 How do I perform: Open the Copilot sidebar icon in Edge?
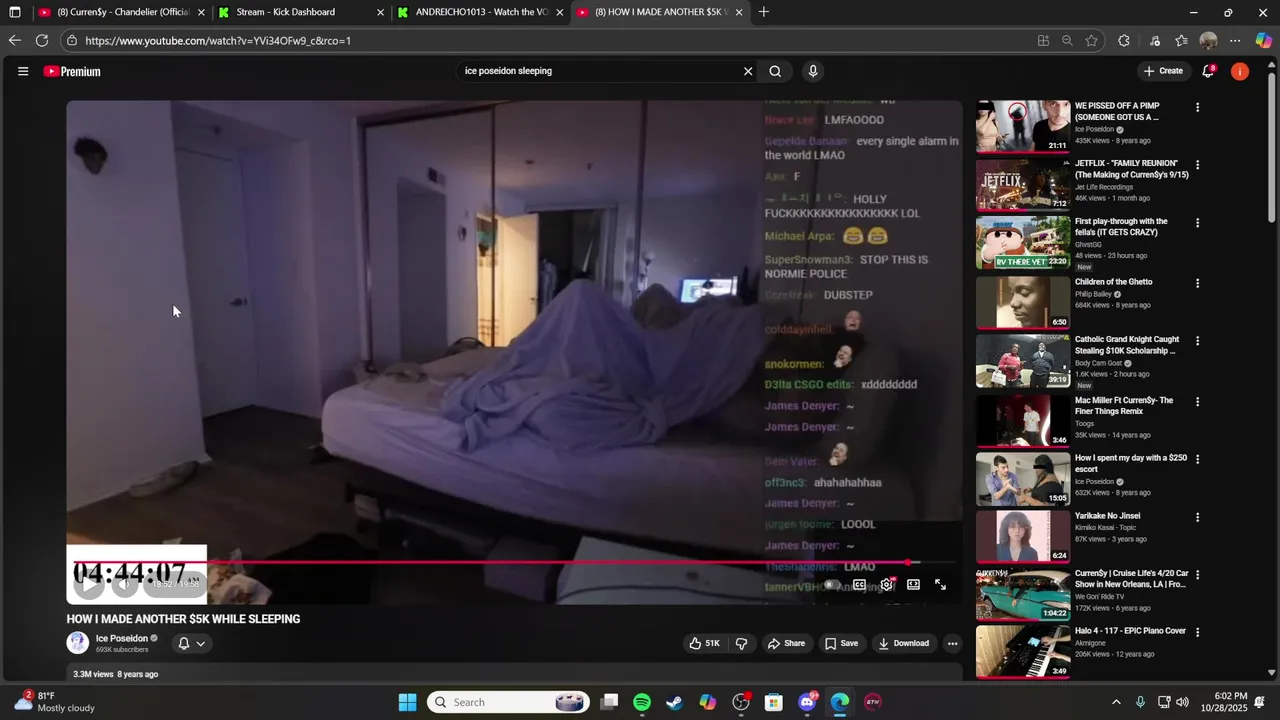(x=1264, y=41)
